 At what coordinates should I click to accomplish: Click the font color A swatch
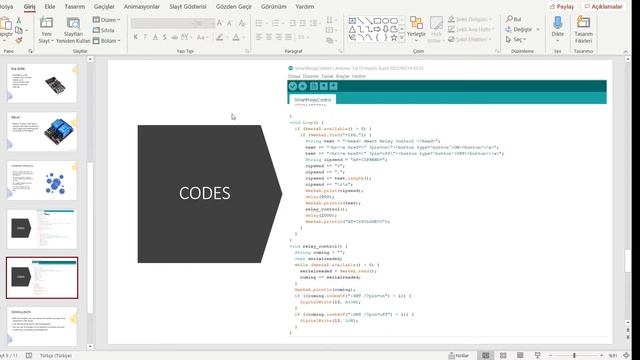point(236,37)
